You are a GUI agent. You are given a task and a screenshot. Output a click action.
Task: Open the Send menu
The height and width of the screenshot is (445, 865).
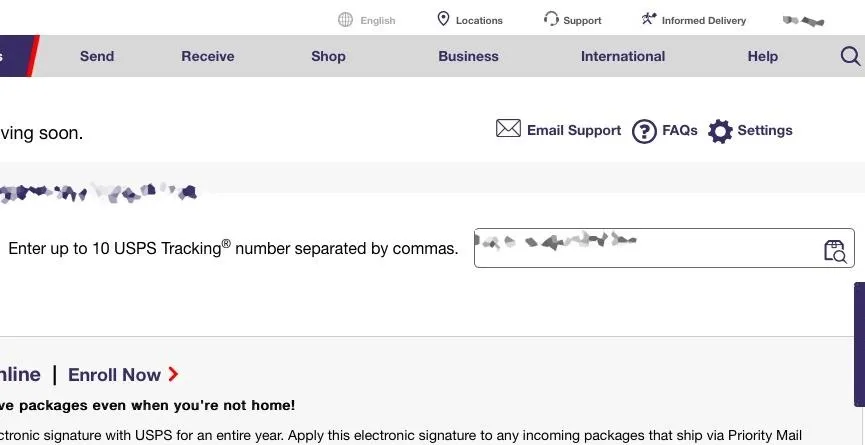click(x=97, y=56)
